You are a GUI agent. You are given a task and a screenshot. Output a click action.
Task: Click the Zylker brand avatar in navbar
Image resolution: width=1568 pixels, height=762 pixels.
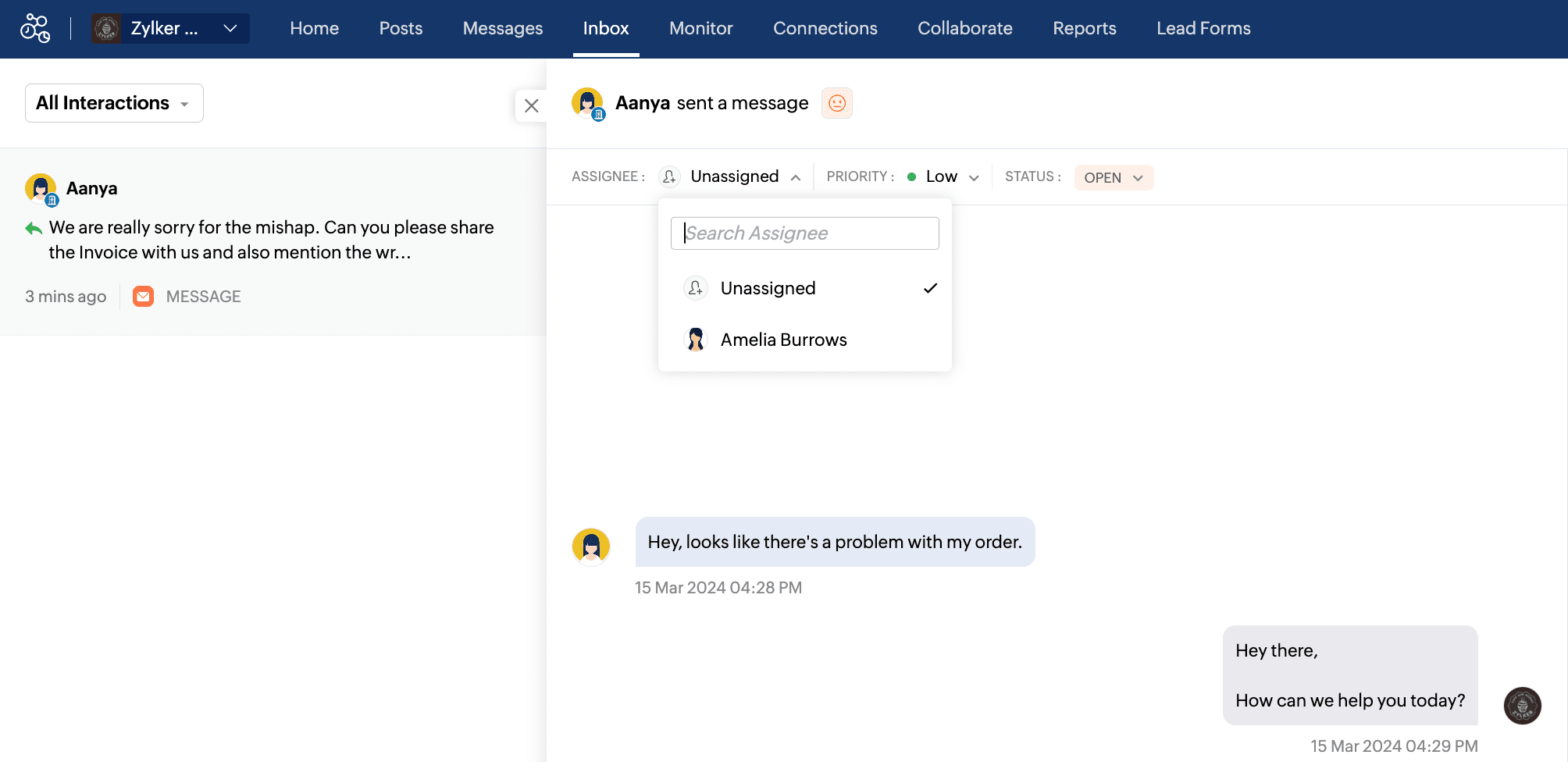[x=106, y=28]
